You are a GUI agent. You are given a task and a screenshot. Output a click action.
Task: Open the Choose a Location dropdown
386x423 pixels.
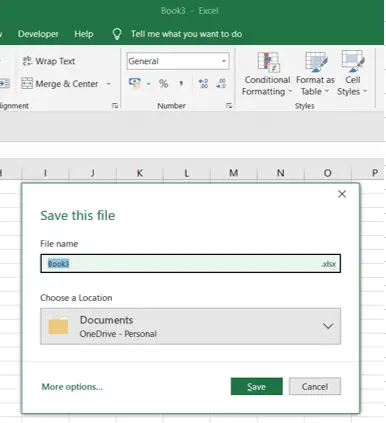(190, 326)
